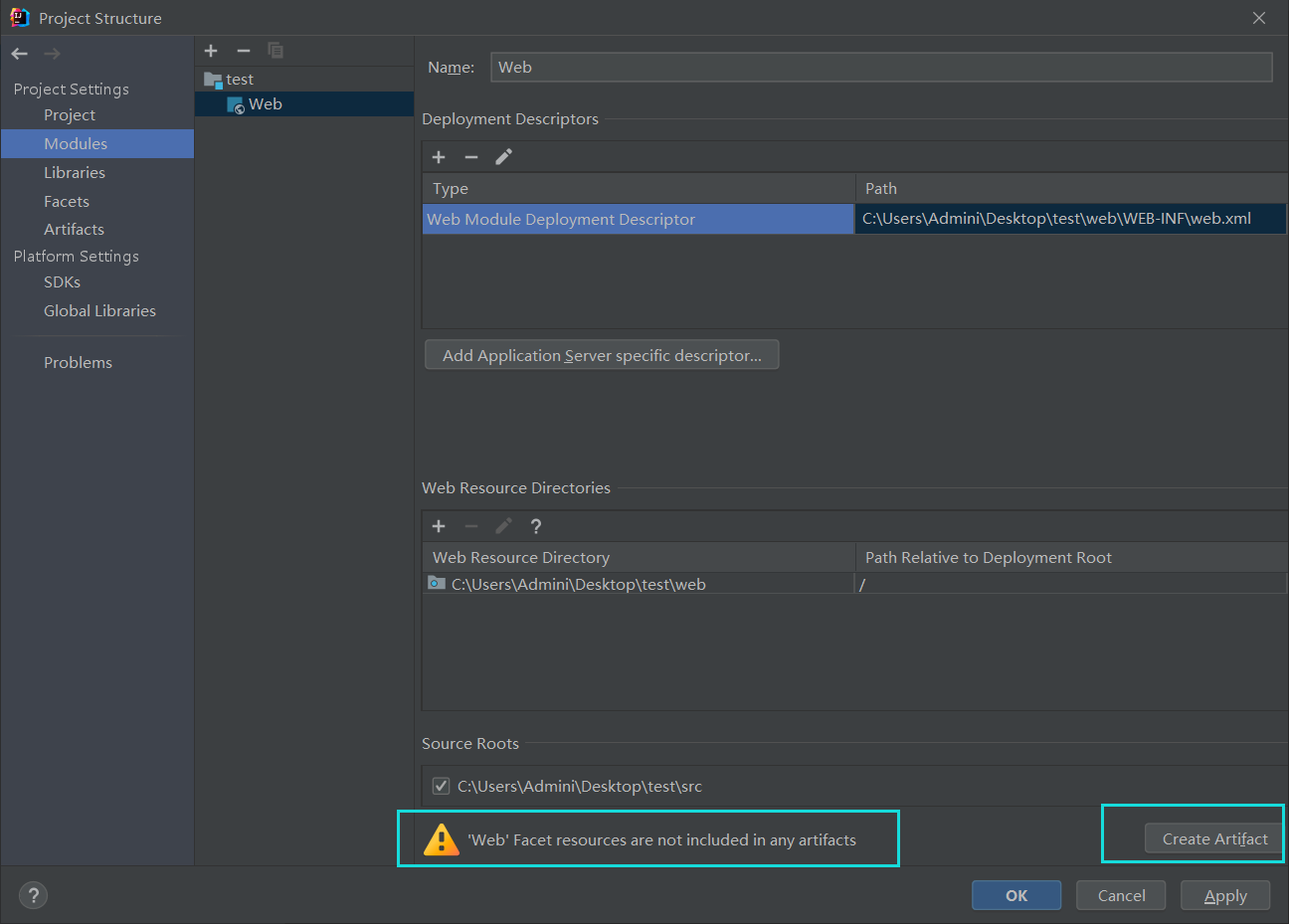Remove the deployment descriptor with minus icon

pyautogui.click(x=471, y=157)
